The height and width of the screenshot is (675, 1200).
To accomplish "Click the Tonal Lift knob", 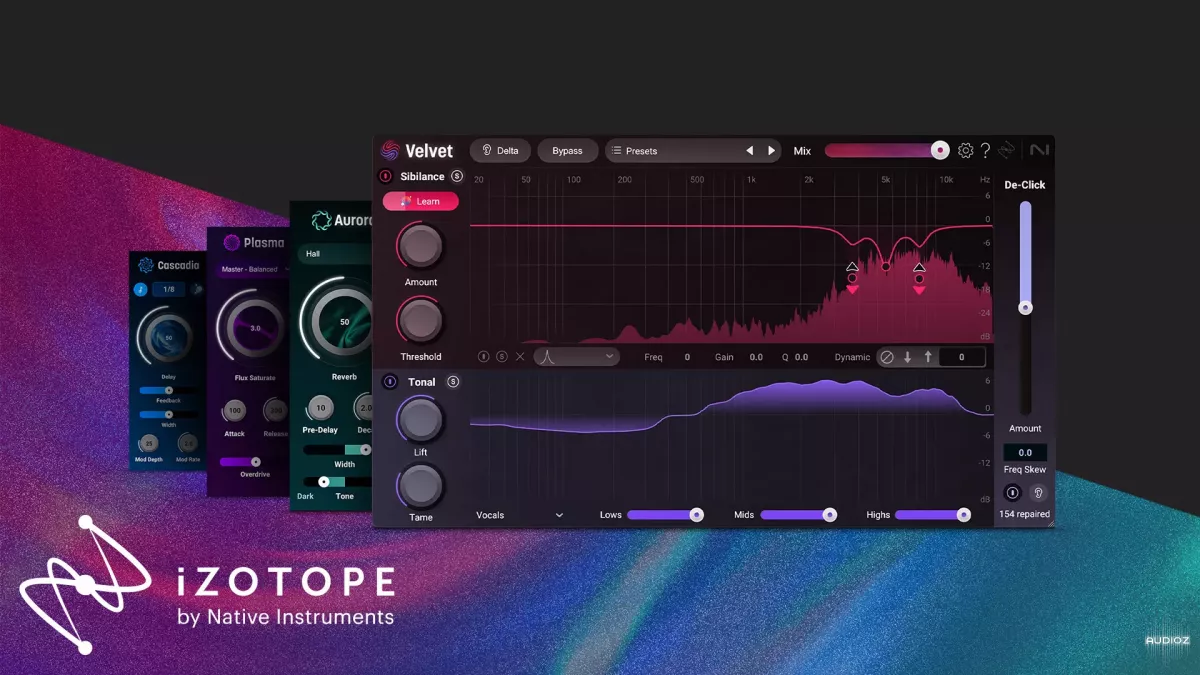I will [421, 420].
